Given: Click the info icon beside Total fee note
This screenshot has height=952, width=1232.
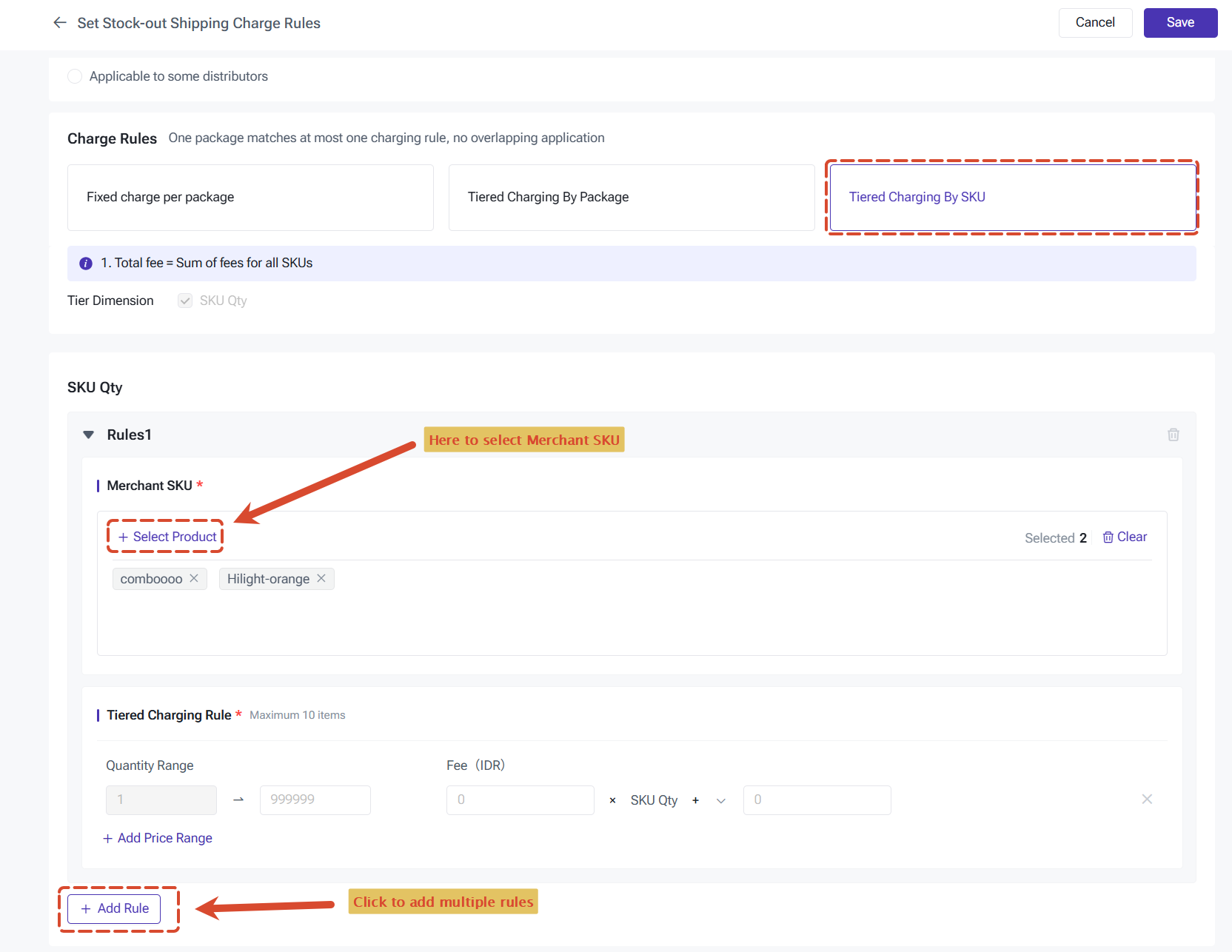Looking at the screenshot, I should [x=86, y=263].
